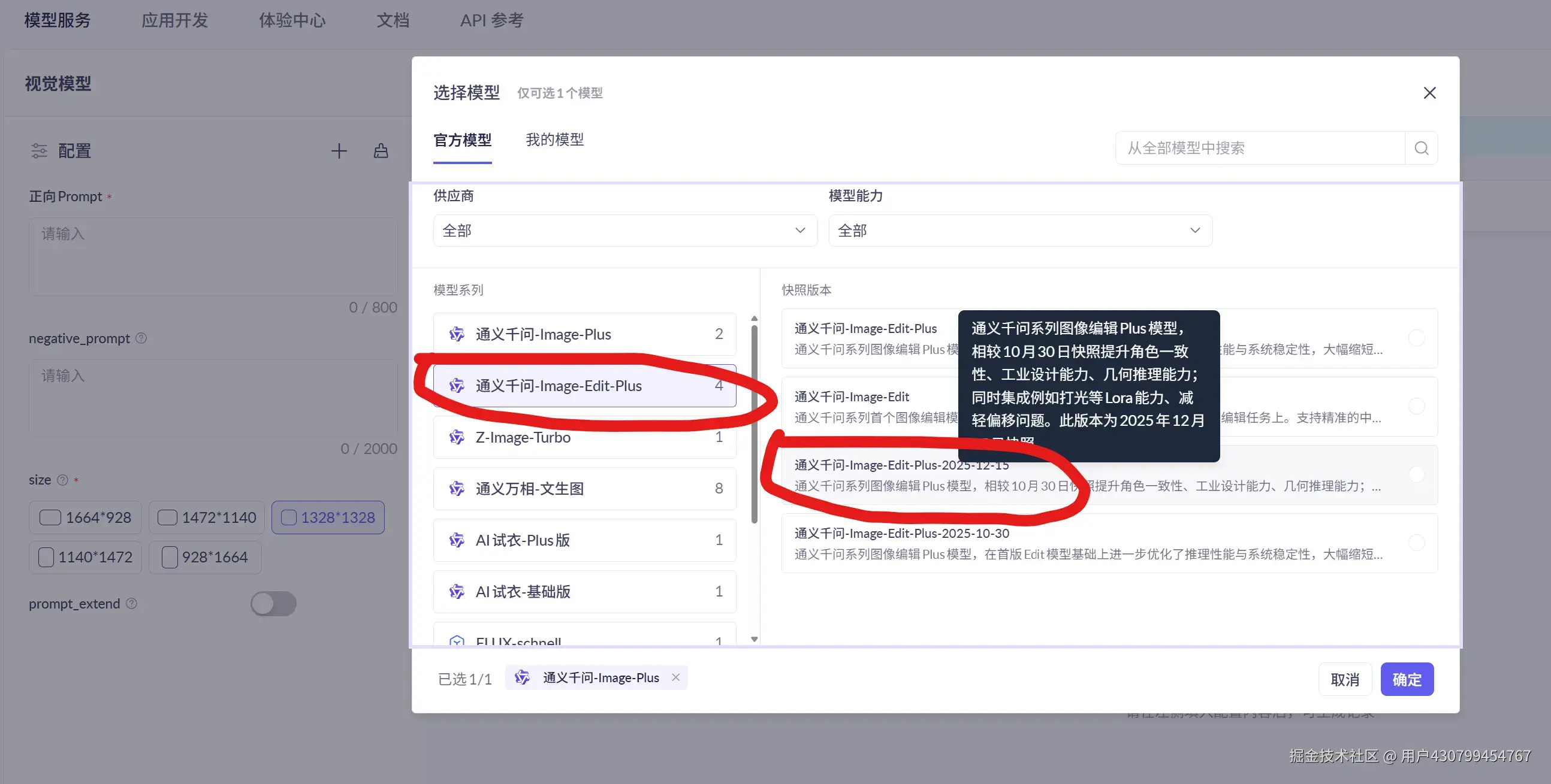Enable the prompt_extend toggle
Image resolution: width=1551 pixels, height=784 pixels.
(274, 604)
